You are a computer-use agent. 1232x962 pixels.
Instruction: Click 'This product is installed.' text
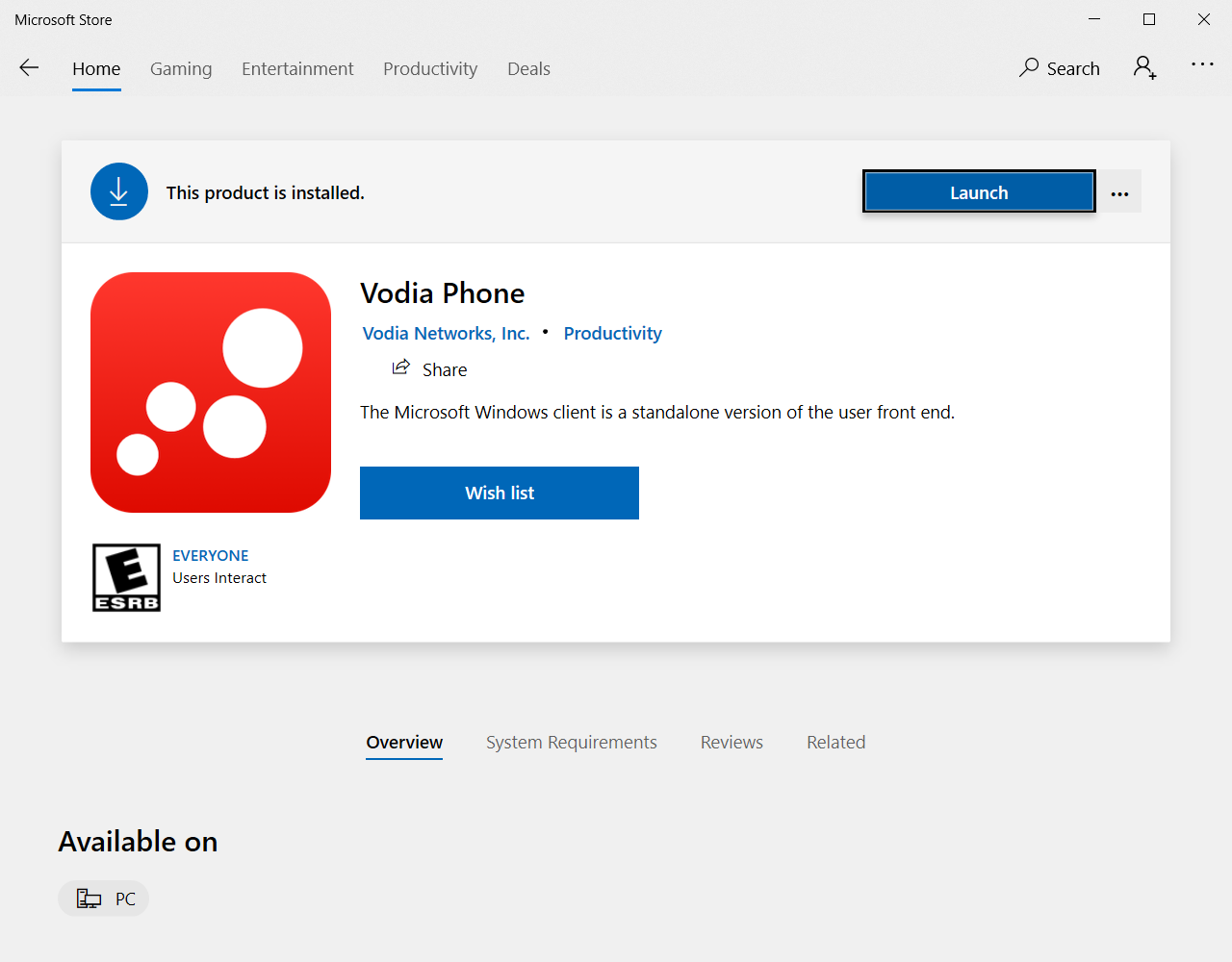[266, 192]
